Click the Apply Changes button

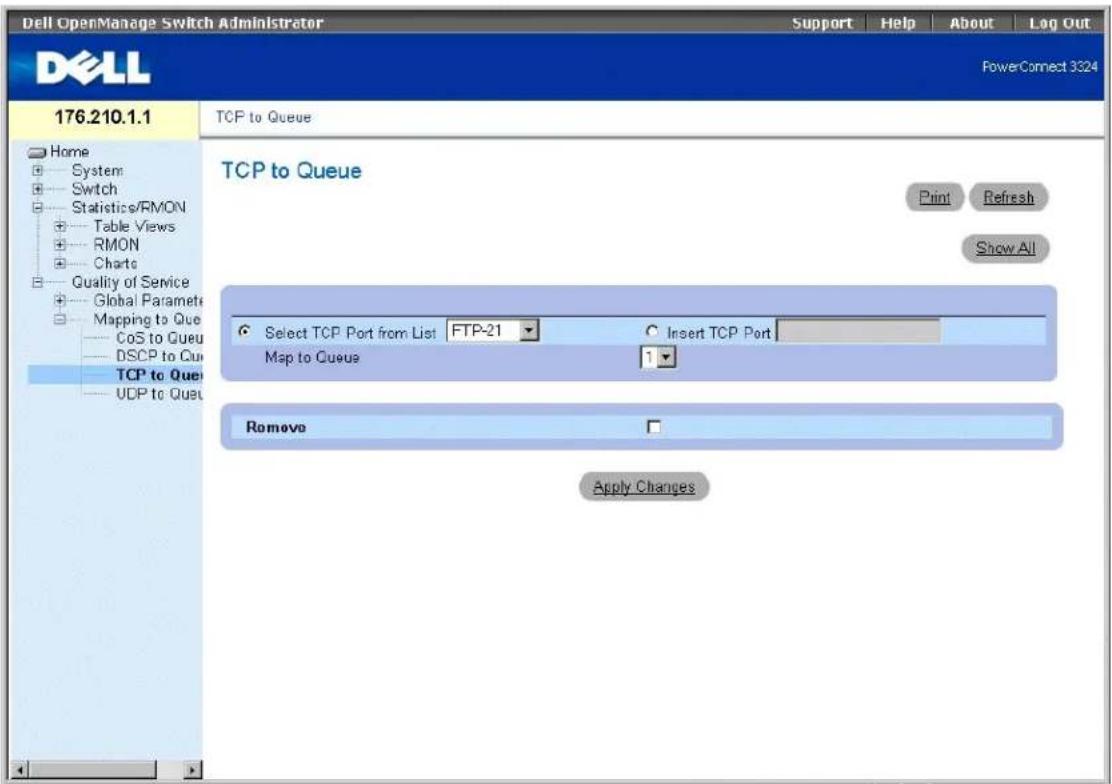[644, 487]
